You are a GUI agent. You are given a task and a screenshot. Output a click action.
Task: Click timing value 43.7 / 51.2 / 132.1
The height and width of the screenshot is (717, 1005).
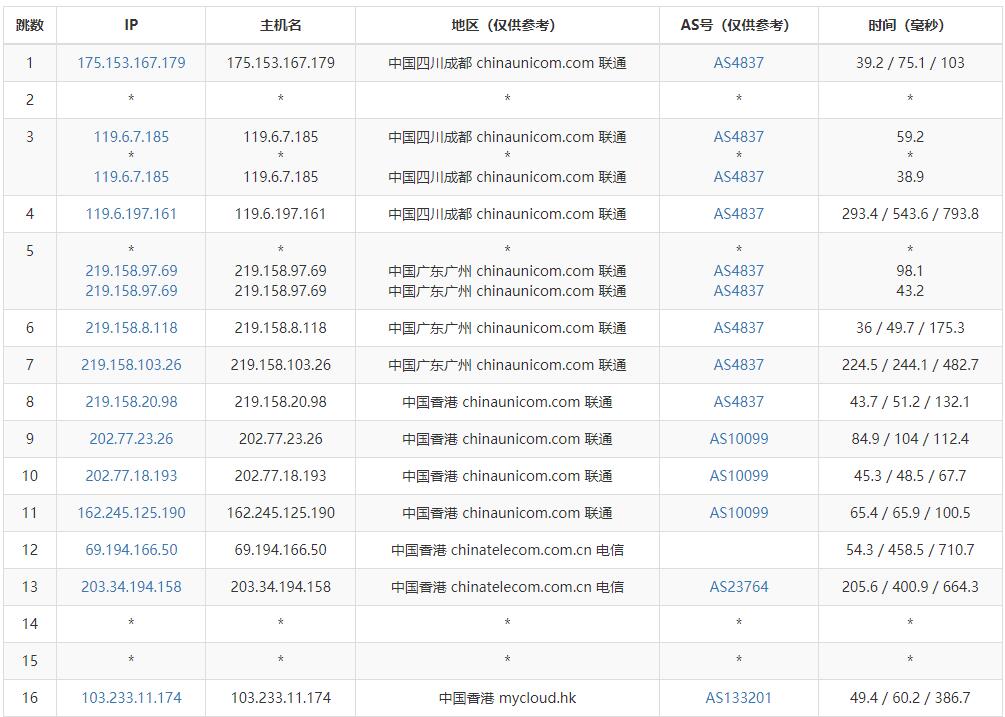pyautogui.click(x=910, y=402)
